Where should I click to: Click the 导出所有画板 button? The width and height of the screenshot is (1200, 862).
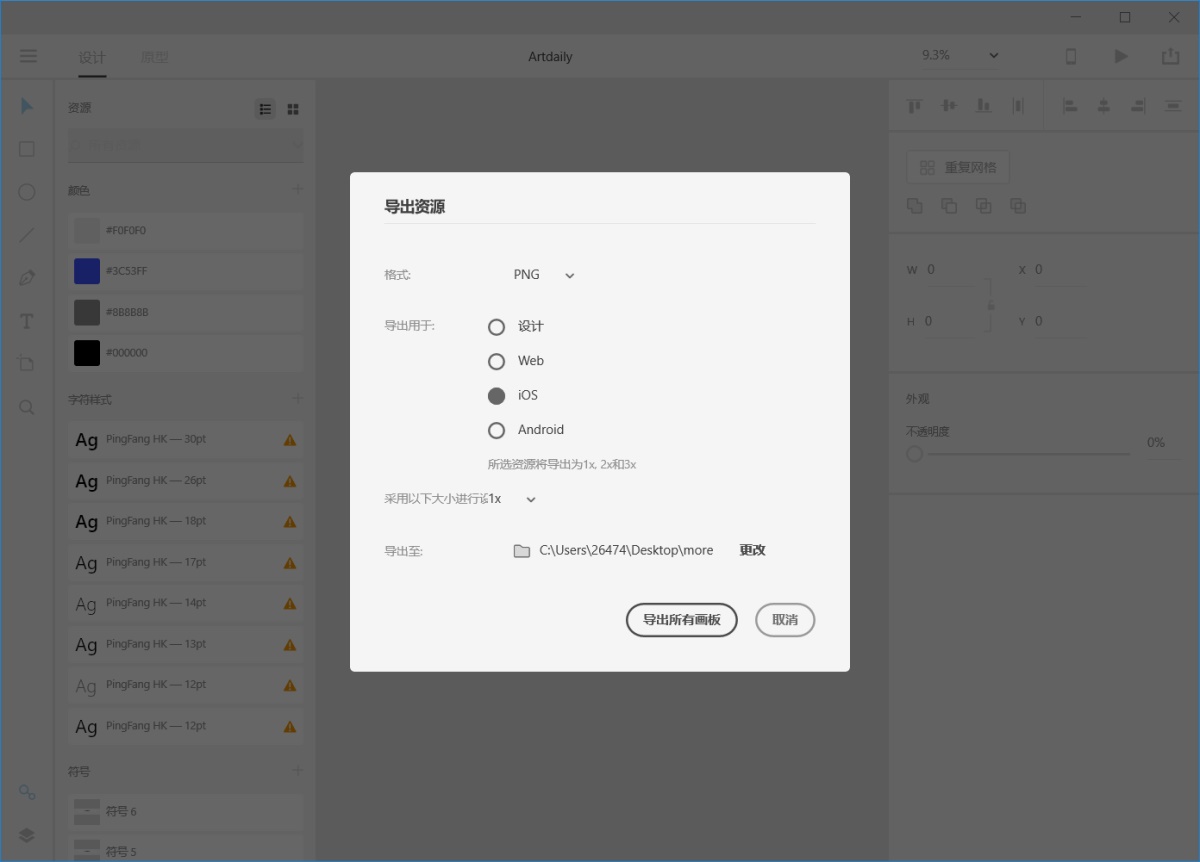coord(681,620)
